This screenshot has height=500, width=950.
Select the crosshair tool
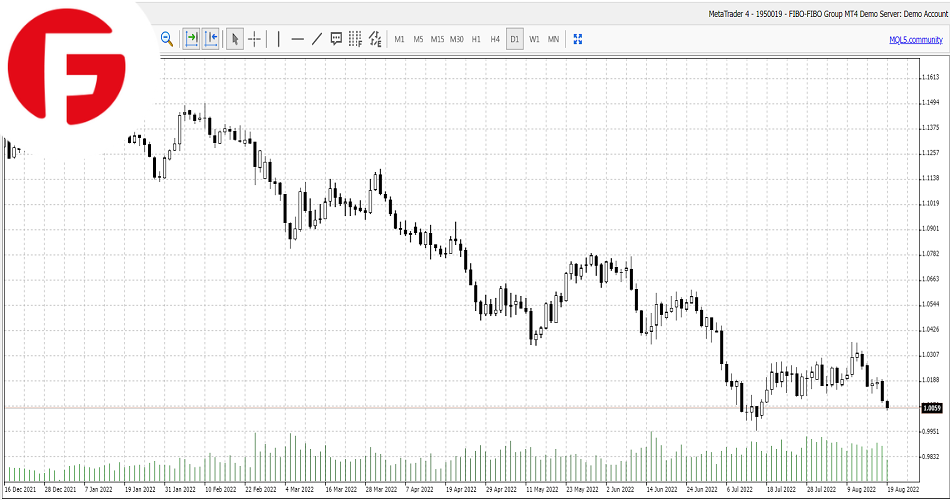[x=255, y=39]
